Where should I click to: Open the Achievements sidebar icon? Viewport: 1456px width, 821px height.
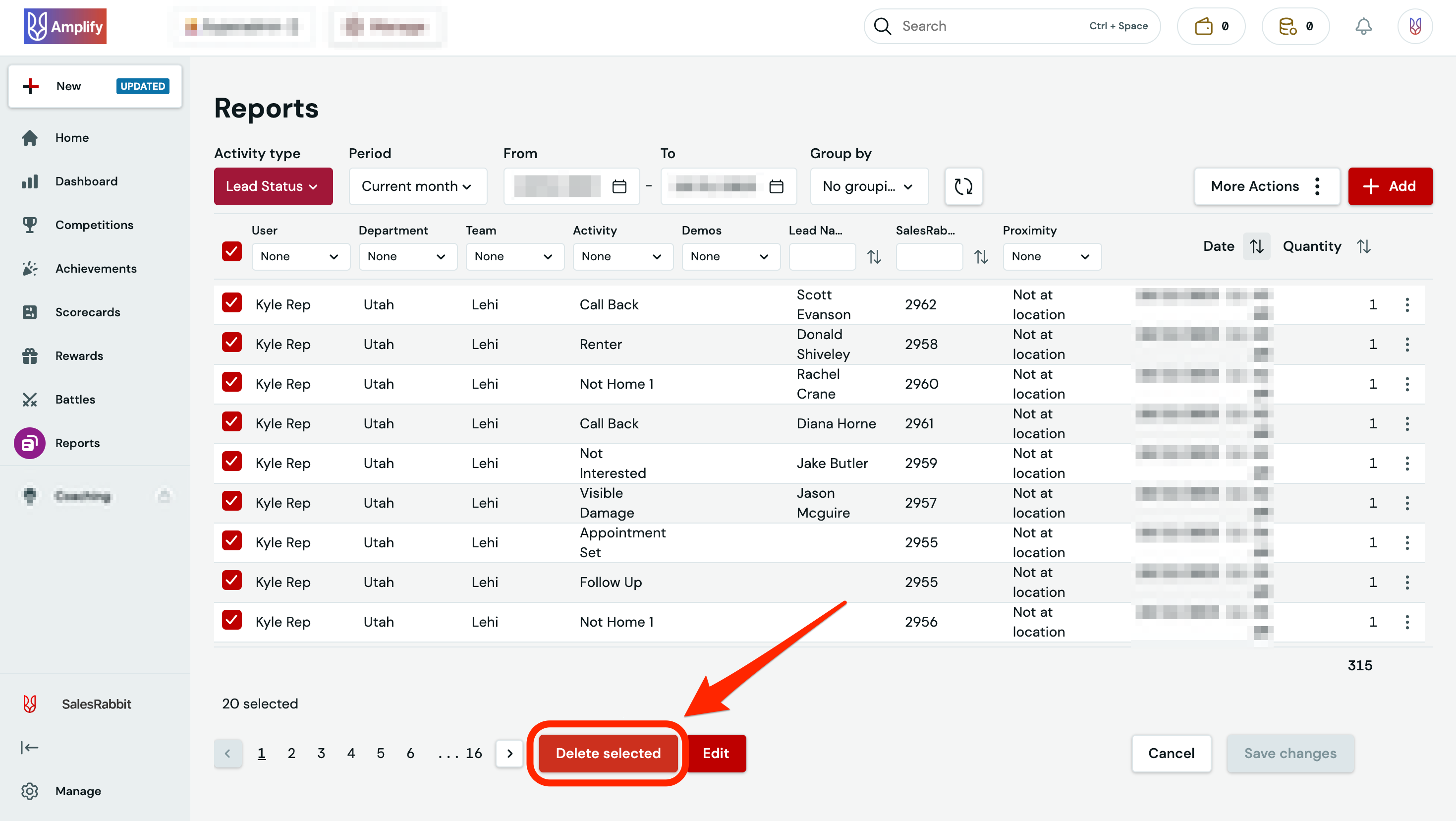(x=29, y=268)
